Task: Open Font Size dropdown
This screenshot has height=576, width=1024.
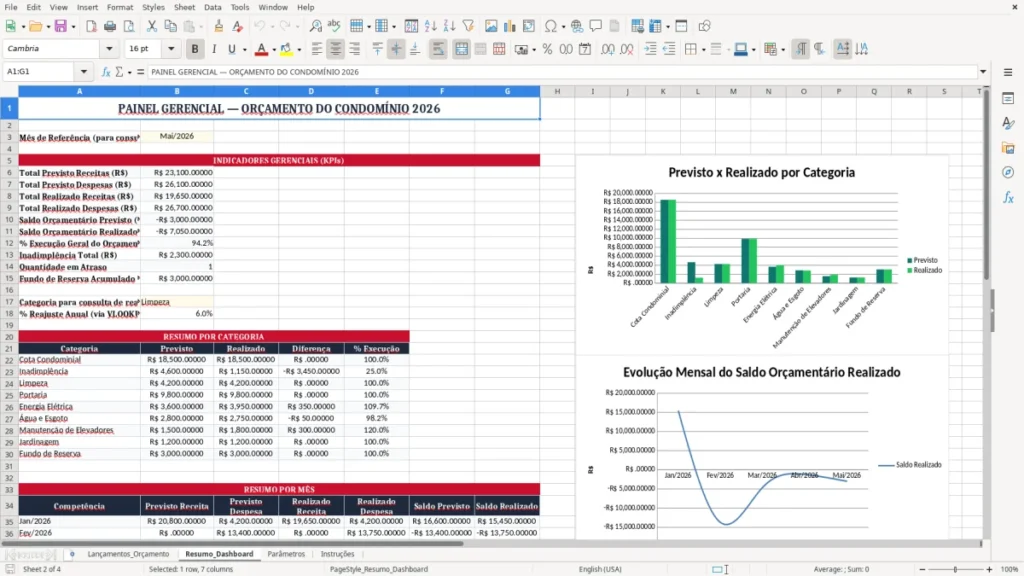Action: pyautogui.click(x=171, y=48)
